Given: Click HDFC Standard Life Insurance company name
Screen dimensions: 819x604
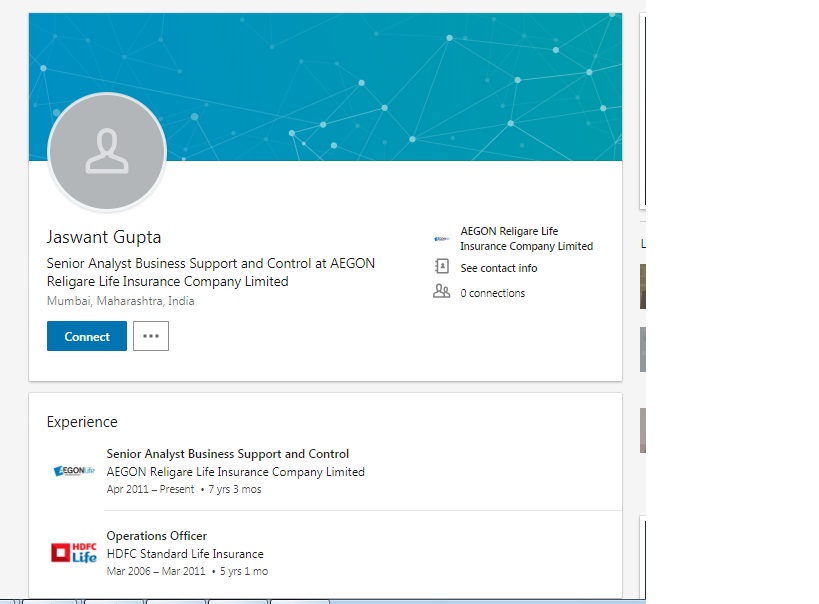Looking at the screenshot, I should (185, 554).
